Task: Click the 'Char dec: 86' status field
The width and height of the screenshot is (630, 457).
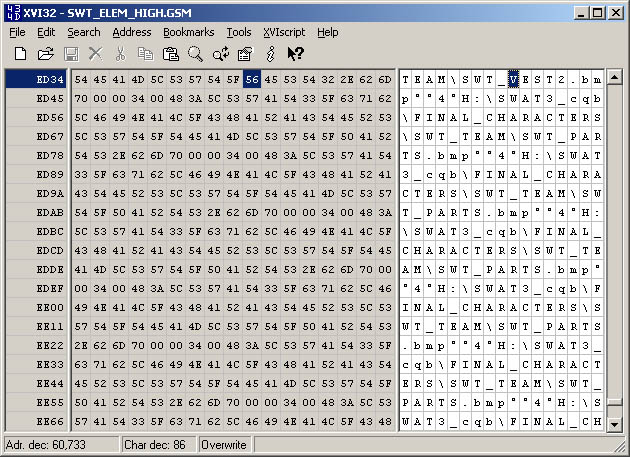Action: pyautogui.click(x=159, y=445)
